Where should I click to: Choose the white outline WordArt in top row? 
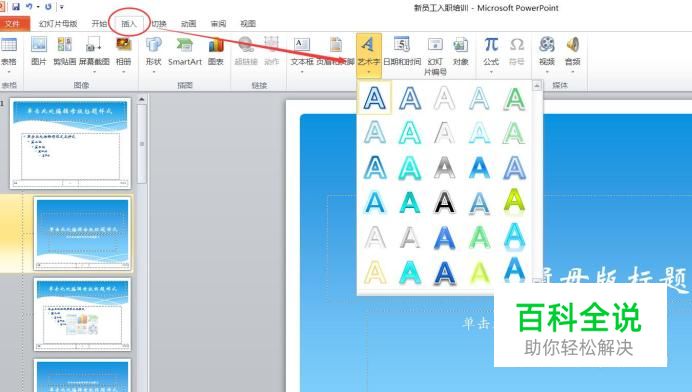[x=444, y=98]
